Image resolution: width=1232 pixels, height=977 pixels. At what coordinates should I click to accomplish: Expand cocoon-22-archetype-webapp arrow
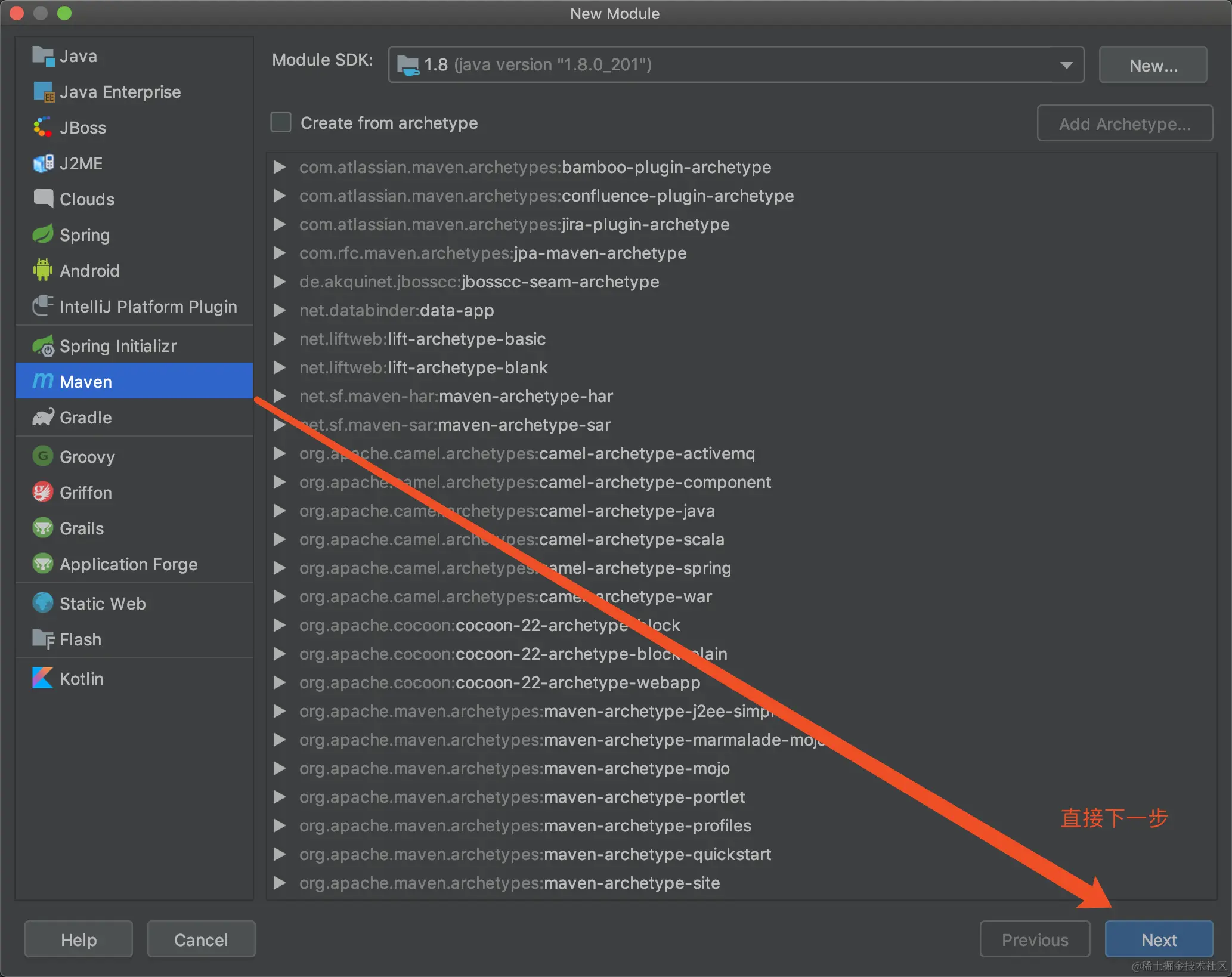pos(279,682)
